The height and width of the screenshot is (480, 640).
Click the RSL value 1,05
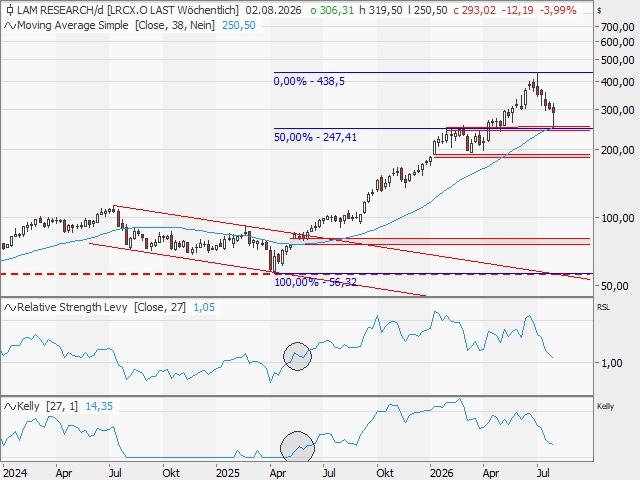pos(204,307)
